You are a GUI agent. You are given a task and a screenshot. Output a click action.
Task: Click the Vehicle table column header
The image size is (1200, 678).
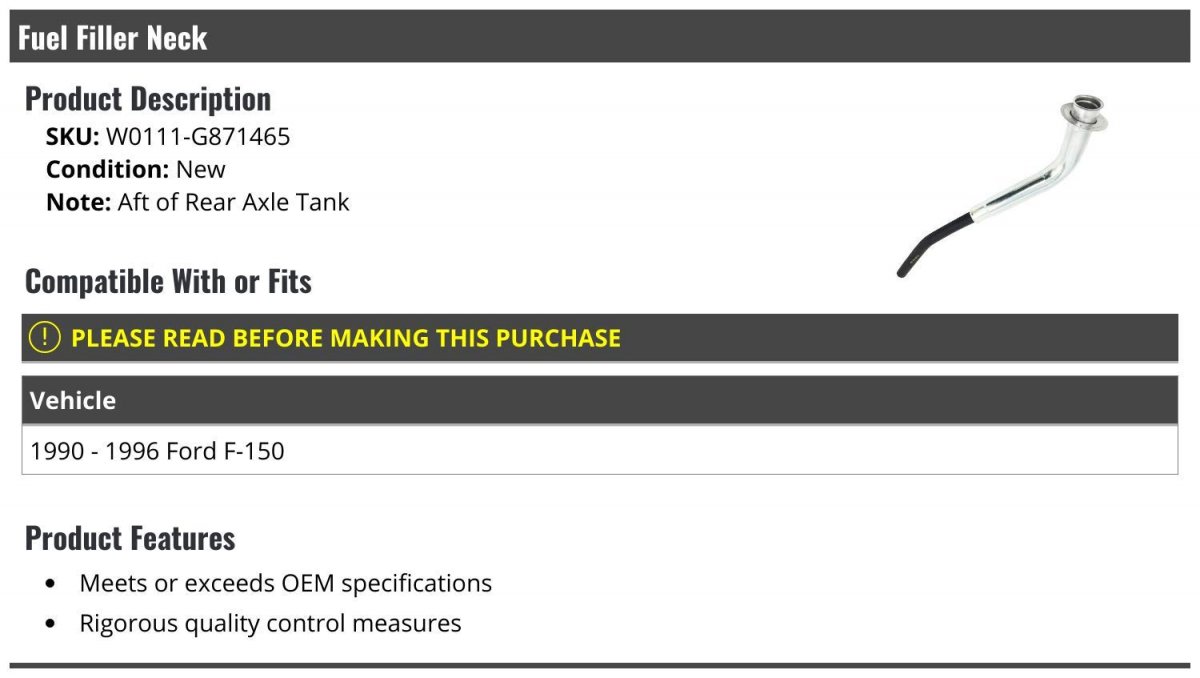600,400
